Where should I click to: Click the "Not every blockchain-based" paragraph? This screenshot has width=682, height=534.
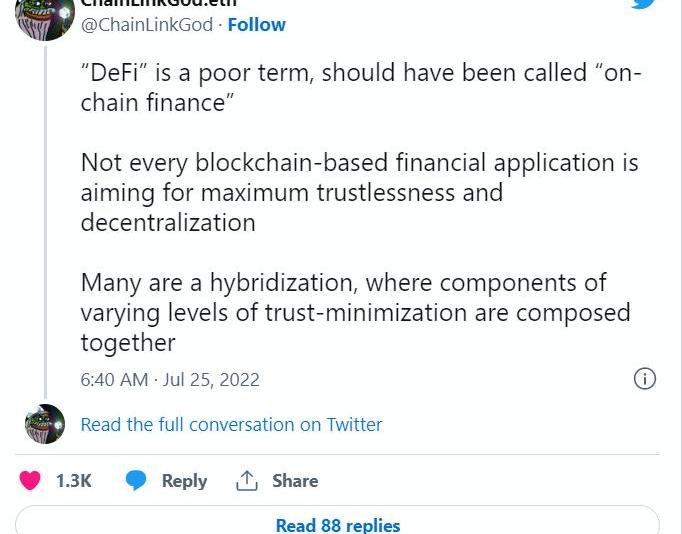coord(359,191)
